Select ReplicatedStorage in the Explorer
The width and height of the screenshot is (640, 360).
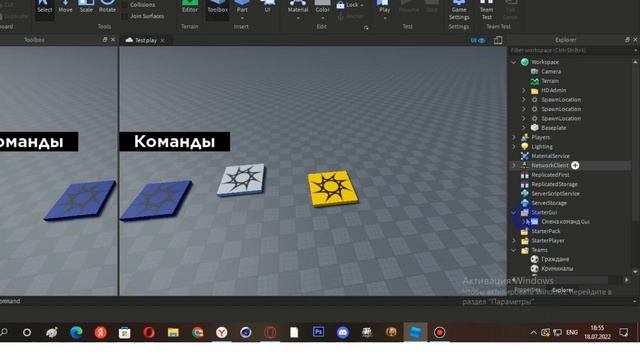(x=554, y=184)
